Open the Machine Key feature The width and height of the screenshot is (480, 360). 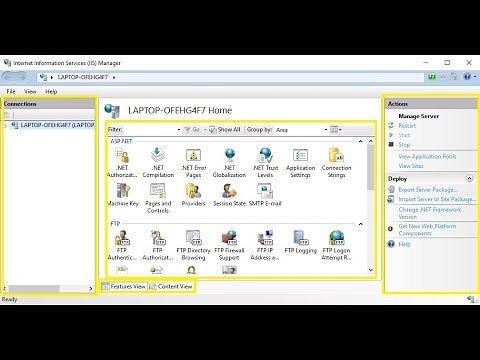pyautogui.click(x=123, y=195)
